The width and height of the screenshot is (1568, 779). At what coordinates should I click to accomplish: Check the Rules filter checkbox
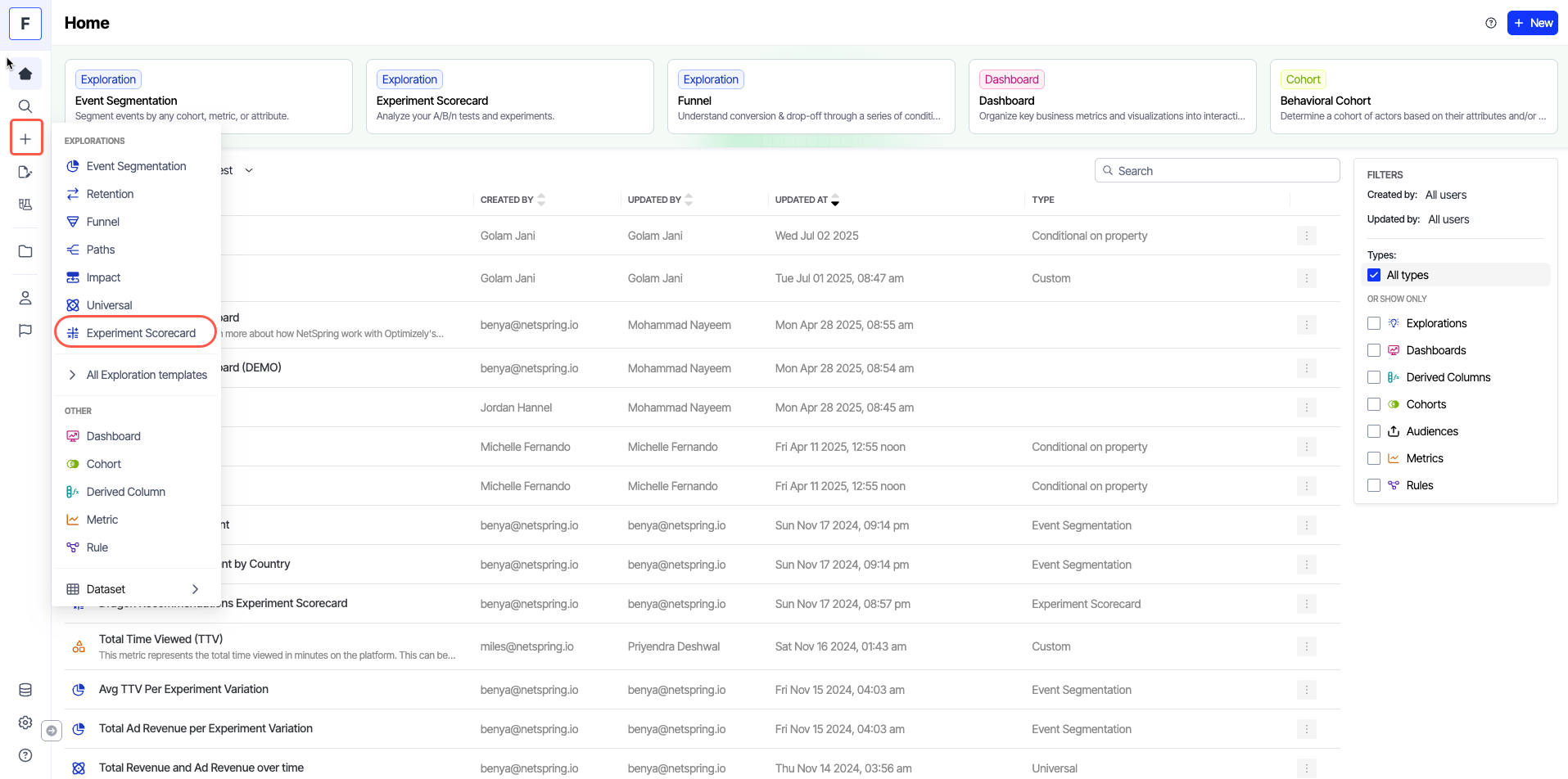click(x=1374, y=485)
